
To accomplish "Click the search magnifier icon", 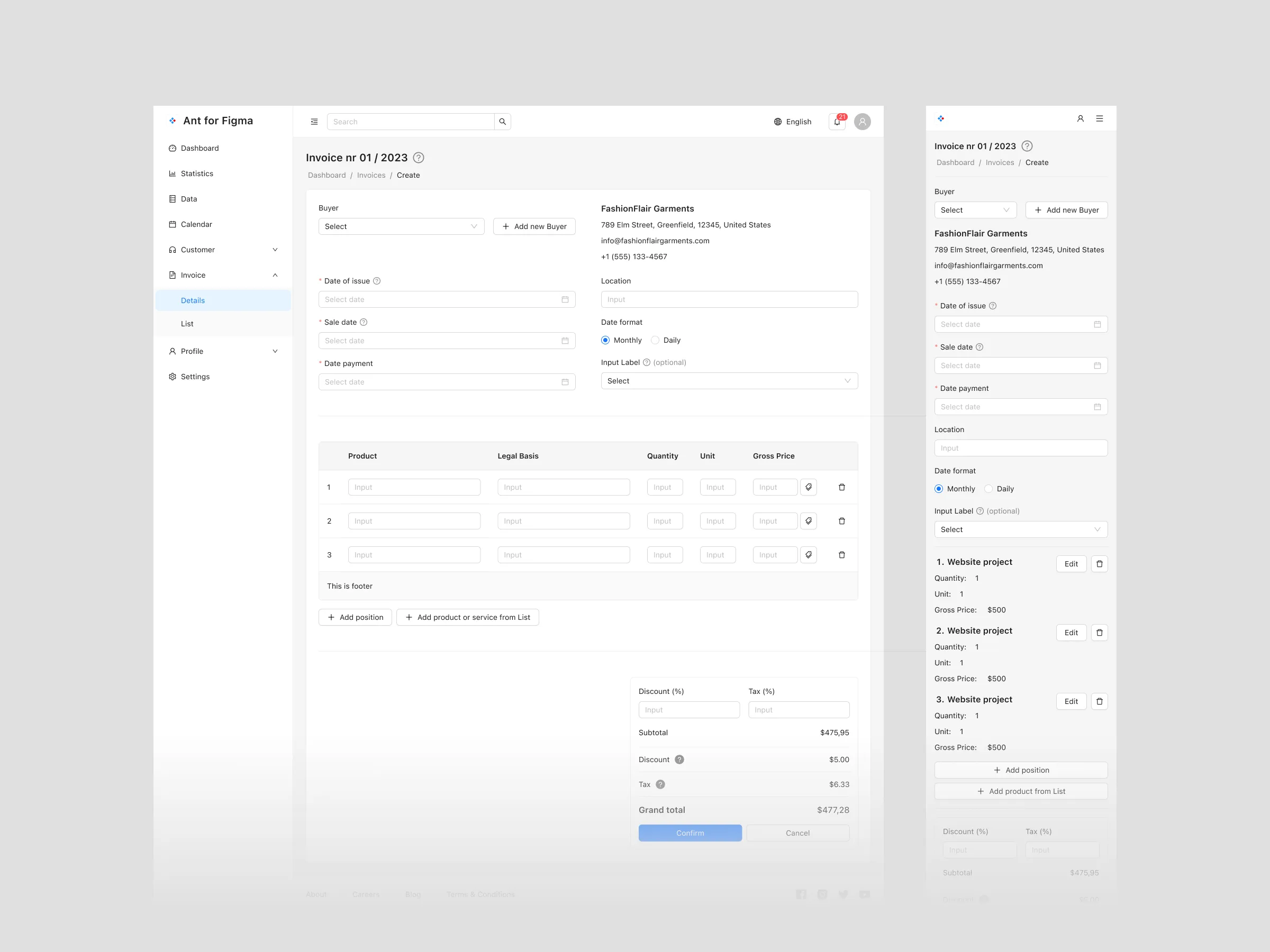I will coord(502,122).
